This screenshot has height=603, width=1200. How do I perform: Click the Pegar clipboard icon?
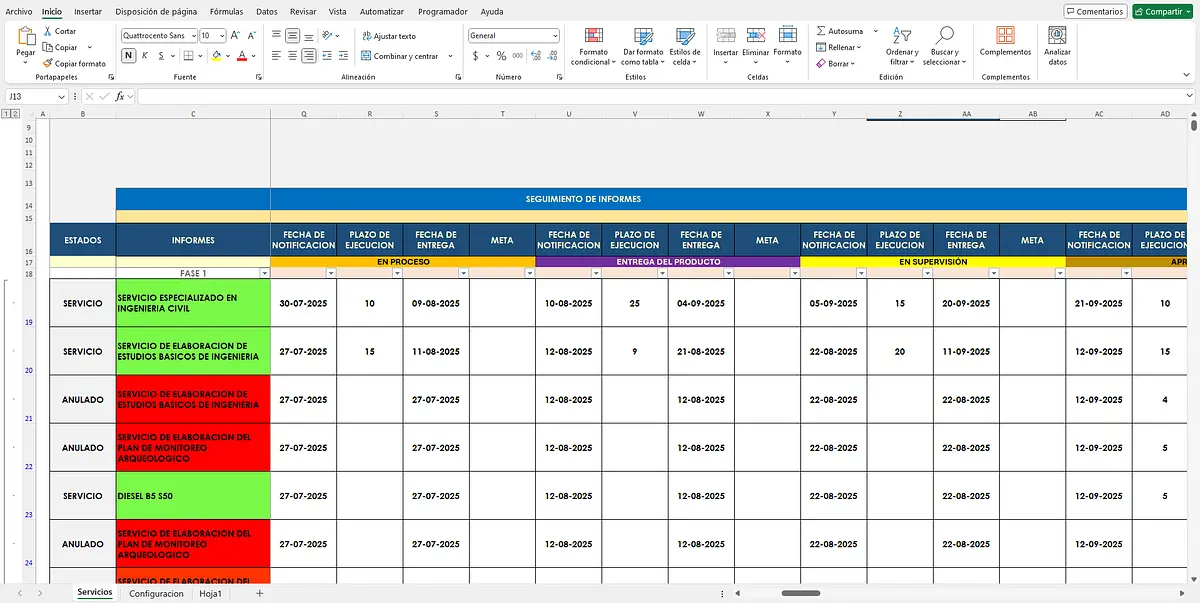pos(25,36)
